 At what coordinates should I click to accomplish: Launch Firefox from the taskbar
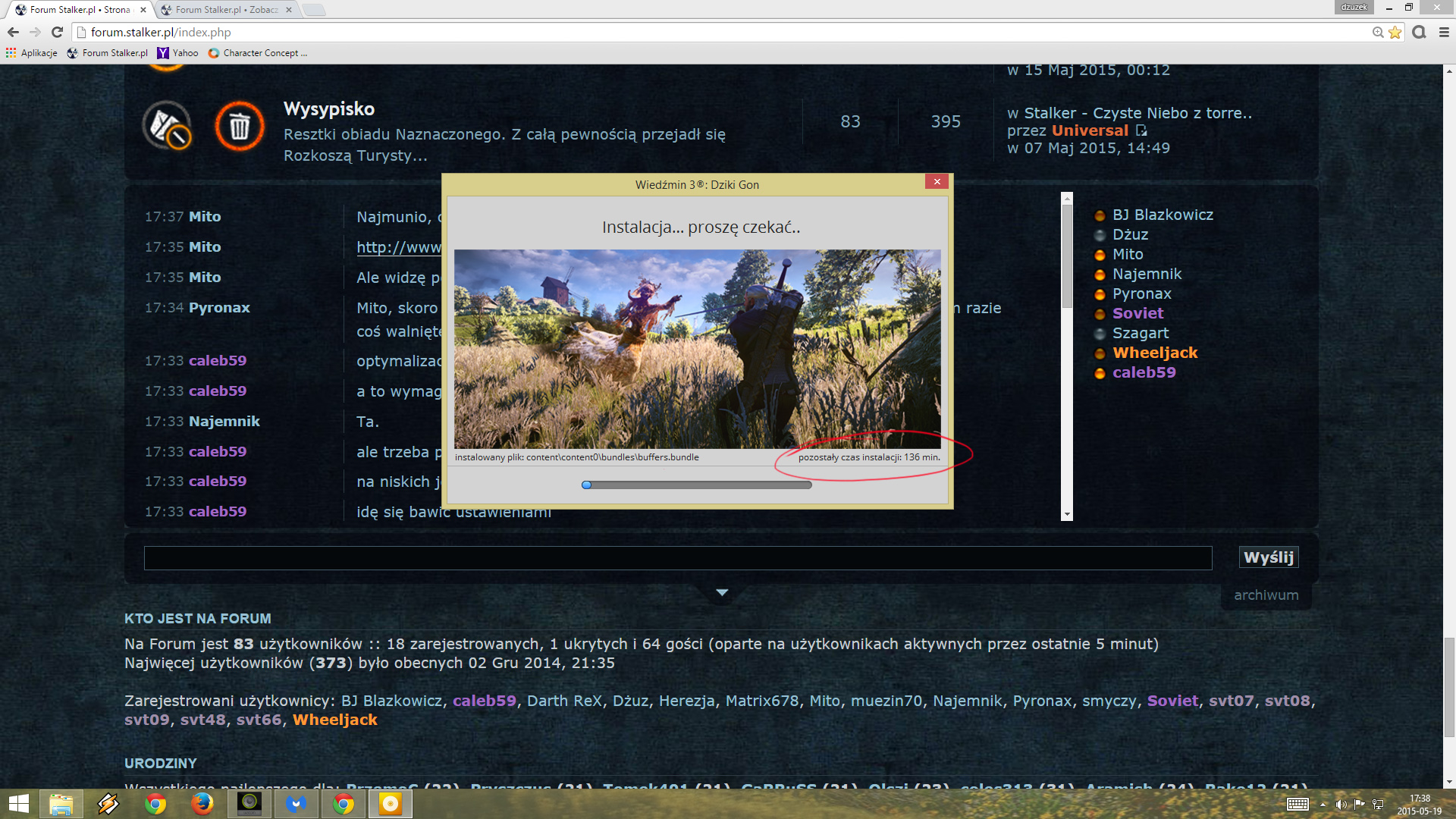[x=202, y=804]
